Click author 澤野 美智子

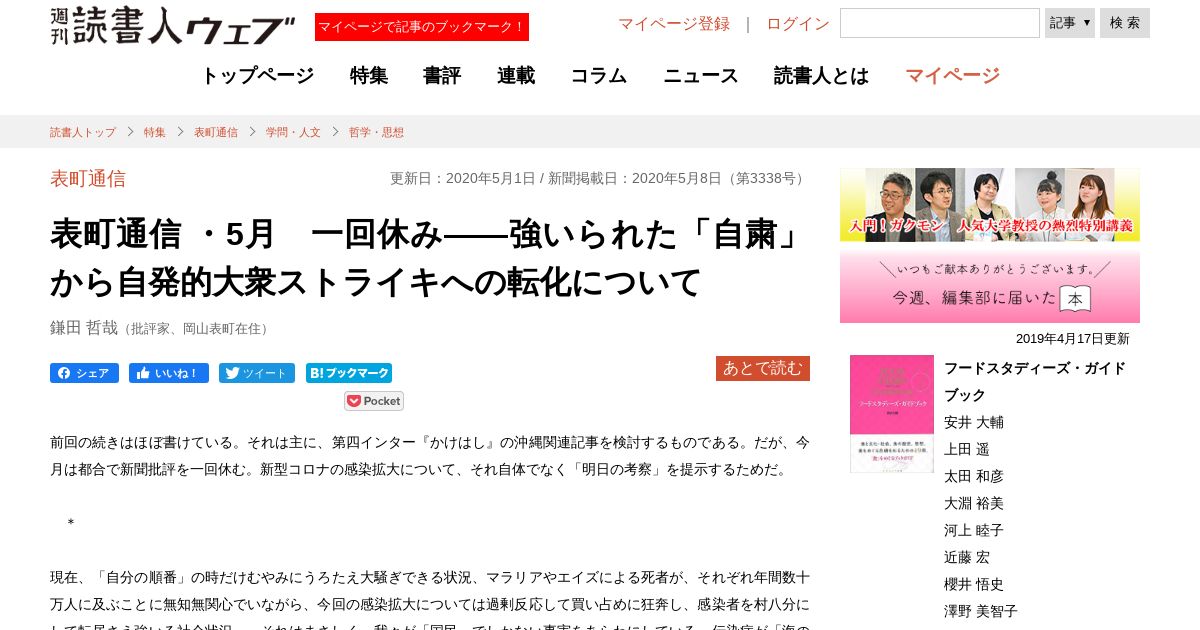(981, 611)
